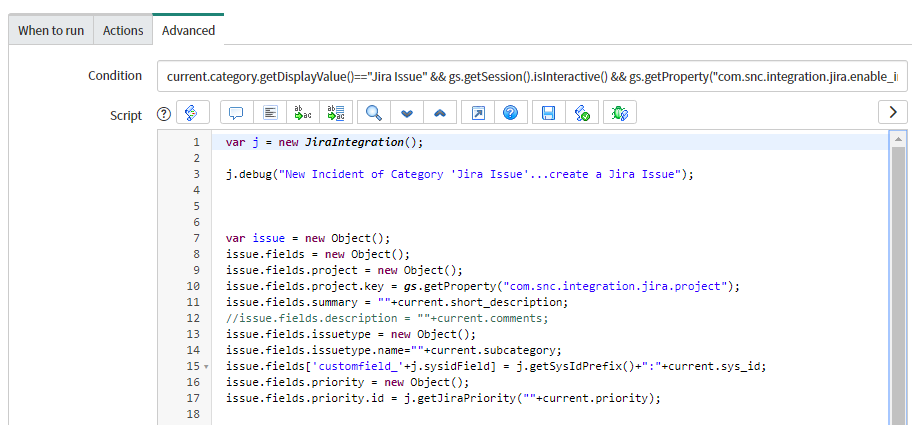
Task: Click the issue.fields.priority.id getJiraPriority line
Action: (443, 398)
